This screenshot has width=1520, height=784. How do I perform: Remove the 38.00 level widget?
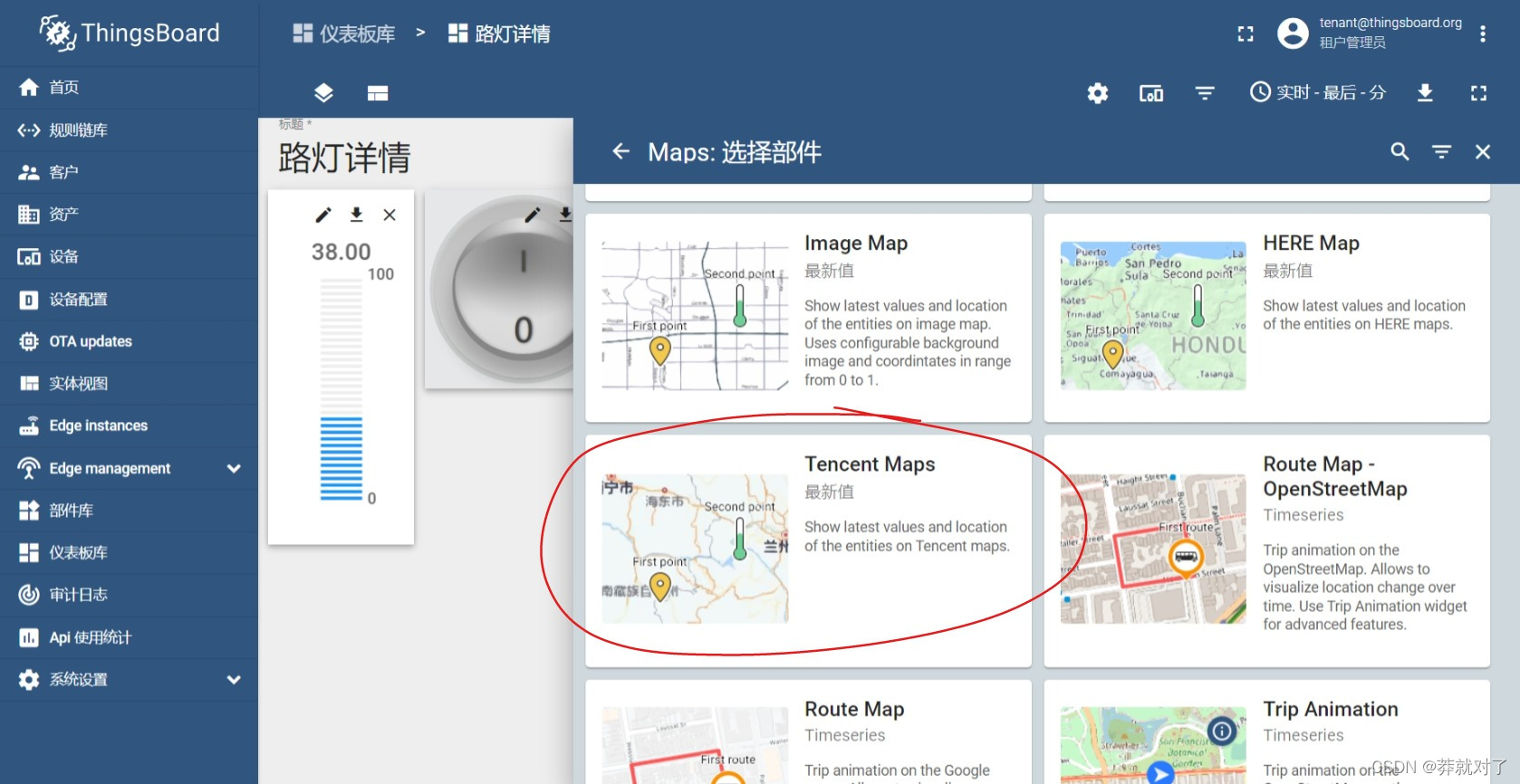[390, 215]
